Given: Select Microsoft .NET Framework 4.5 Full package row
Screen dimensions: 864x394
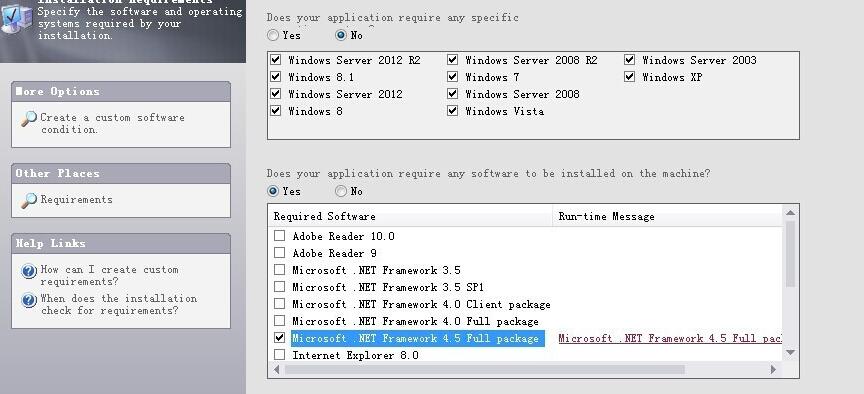Looking at the screenshot, I should (x=418, y=338).
